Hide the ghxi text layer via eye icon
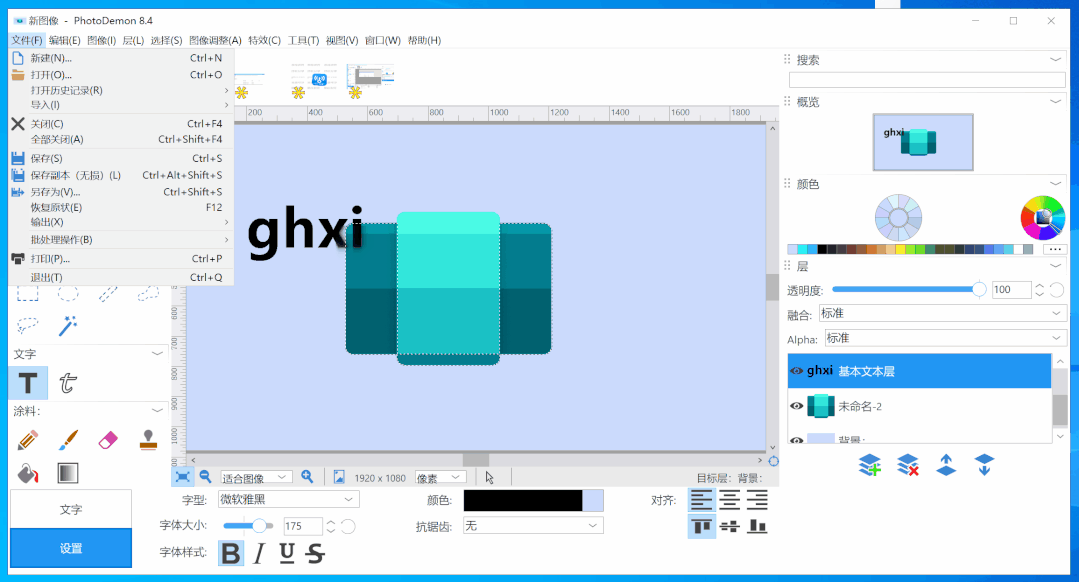This screenshot has height=582, width=1079. 797,371
